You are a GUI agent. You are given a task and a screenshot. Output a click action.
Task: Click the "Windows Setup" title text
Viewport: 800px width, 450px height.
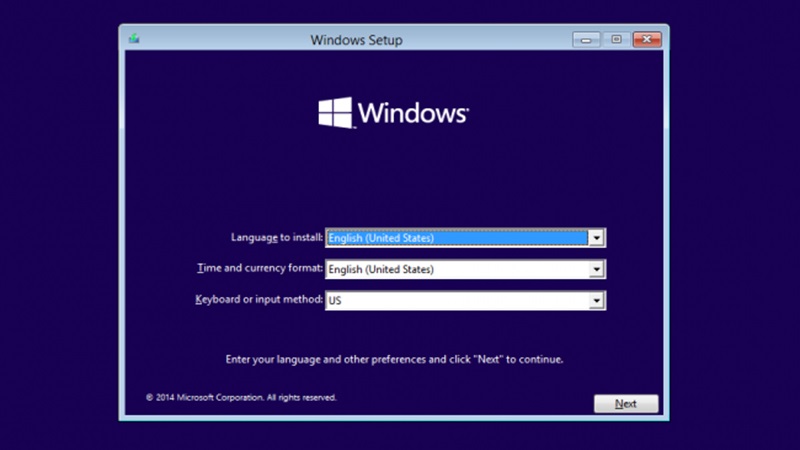356,40
